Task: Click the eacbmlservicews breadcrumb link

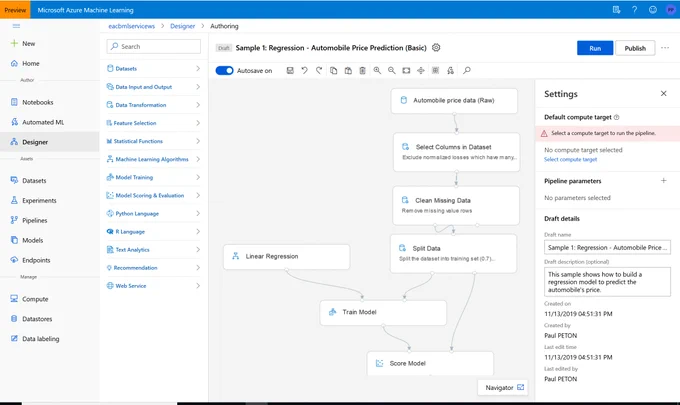Action: (x=131, y=26)
